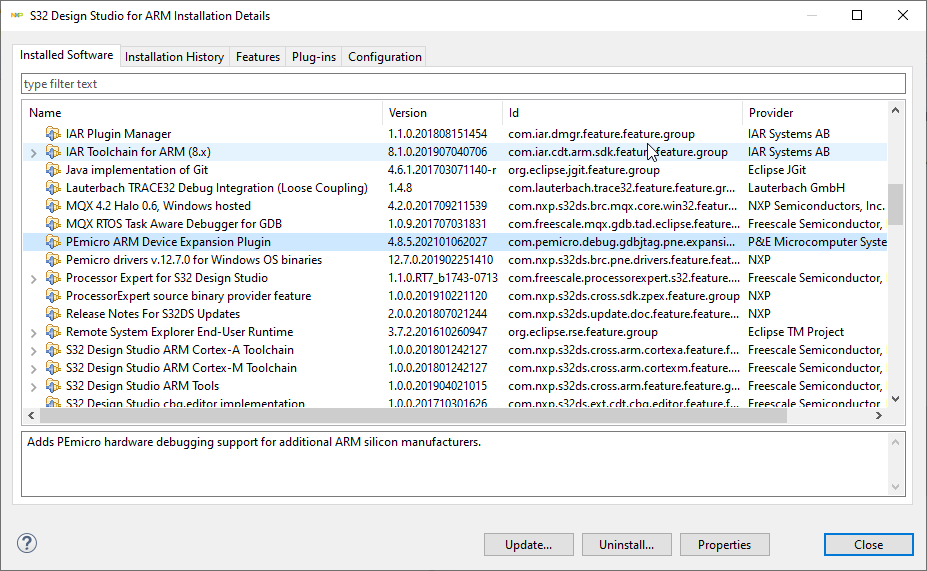Click the Release Notes For S32DS Updates icon

pos(53,314)
